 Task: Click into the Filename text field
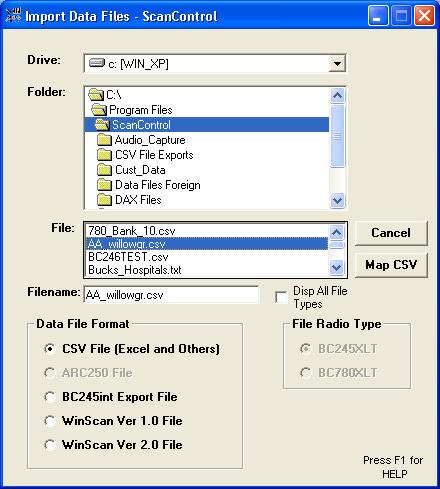(171, 295)
